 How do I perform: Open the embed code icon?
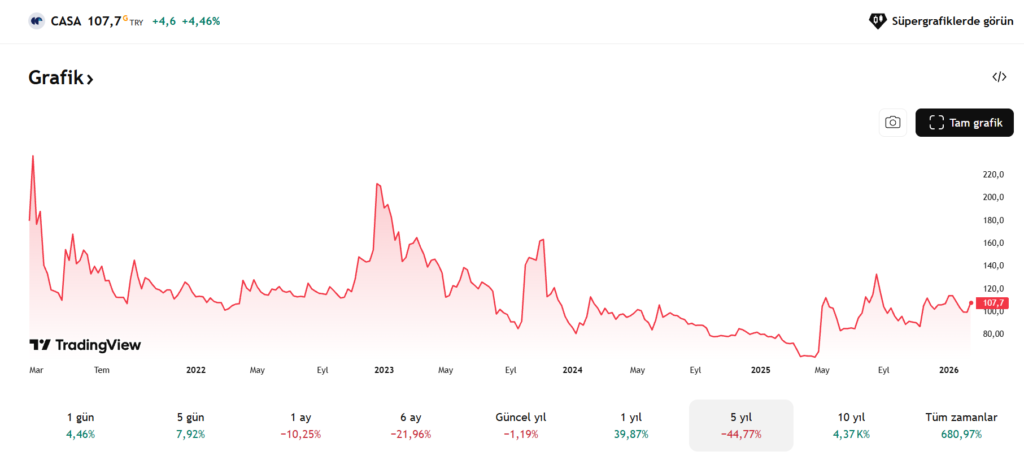(998, 77)
